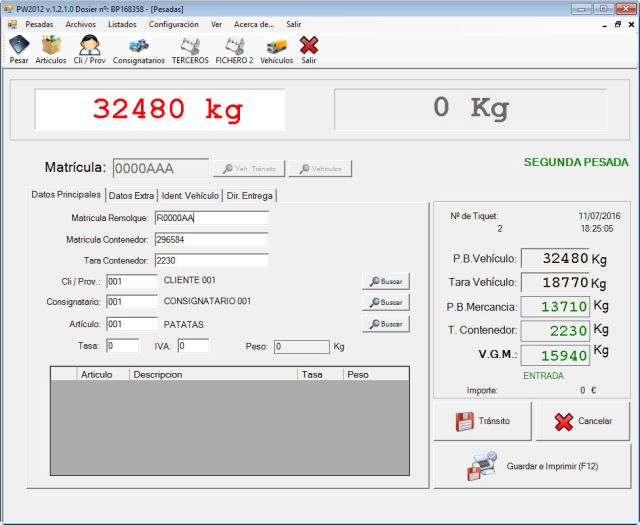Viewport: 640px width, 525px height.
Task: Switch to the Ident. Vehículo tab
Action: [x=190, y=196]
